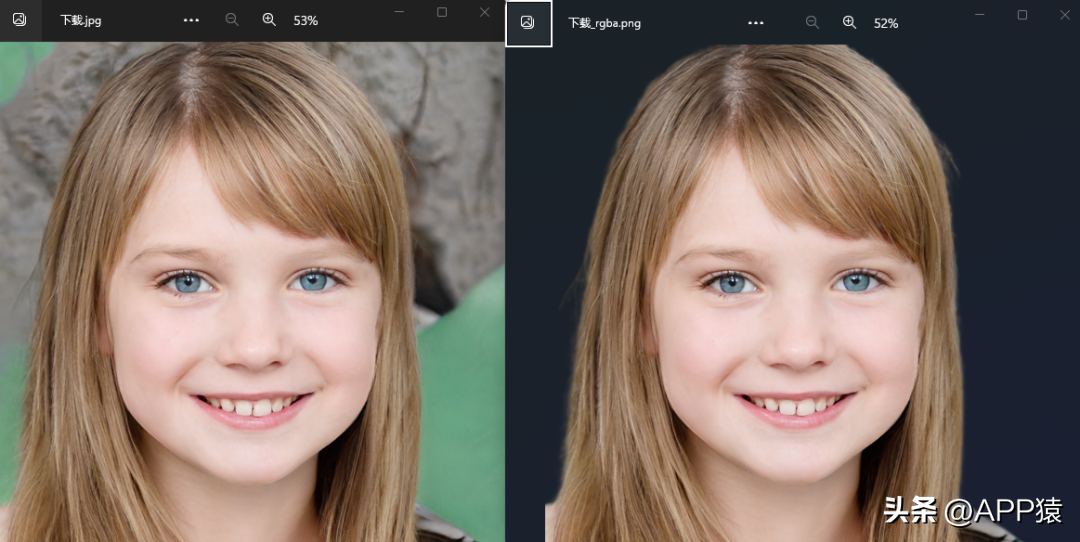This screenshot has width=1080, height=542.
Task: Minimize the 下载.jpg window
Action: (x=399, y=12)
